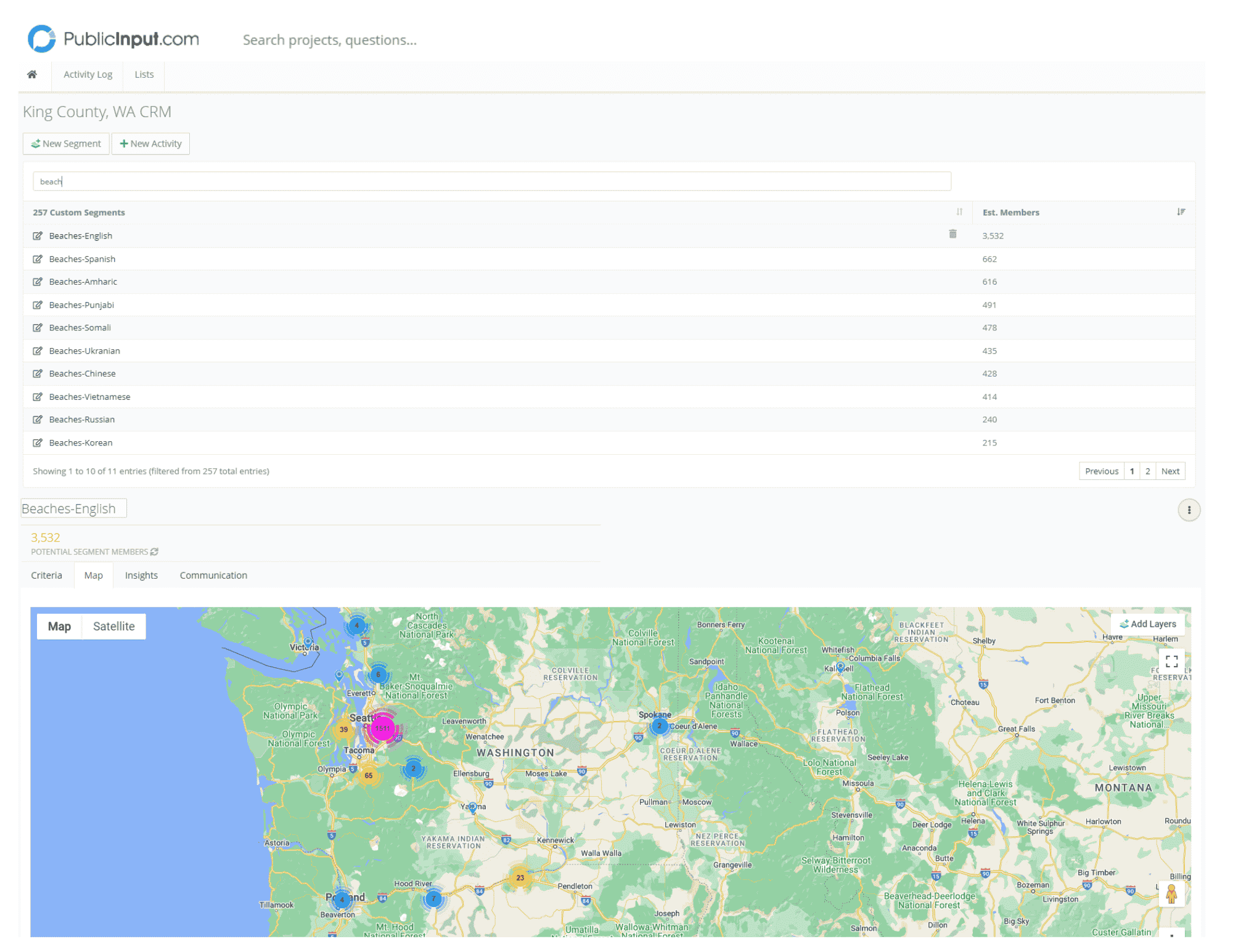Click the pink 1511 Seattle cluster marker
The width and height of the screenshot is (1233, 952).
pos(382,728)
